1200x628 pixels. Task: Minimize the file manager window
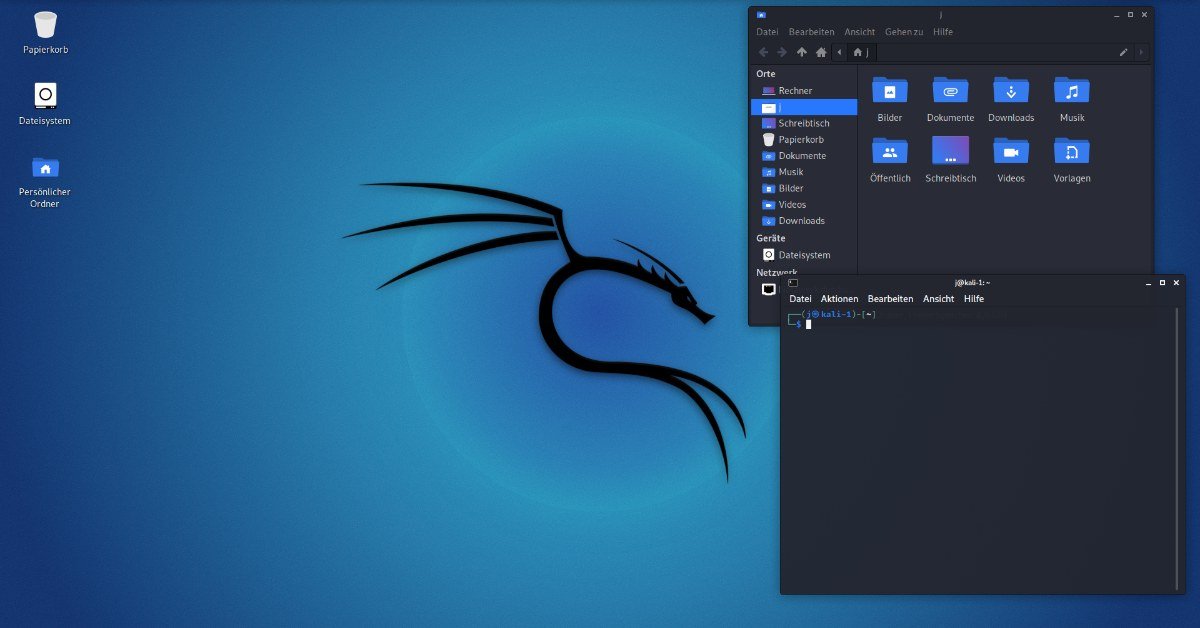coord(1116,15)
